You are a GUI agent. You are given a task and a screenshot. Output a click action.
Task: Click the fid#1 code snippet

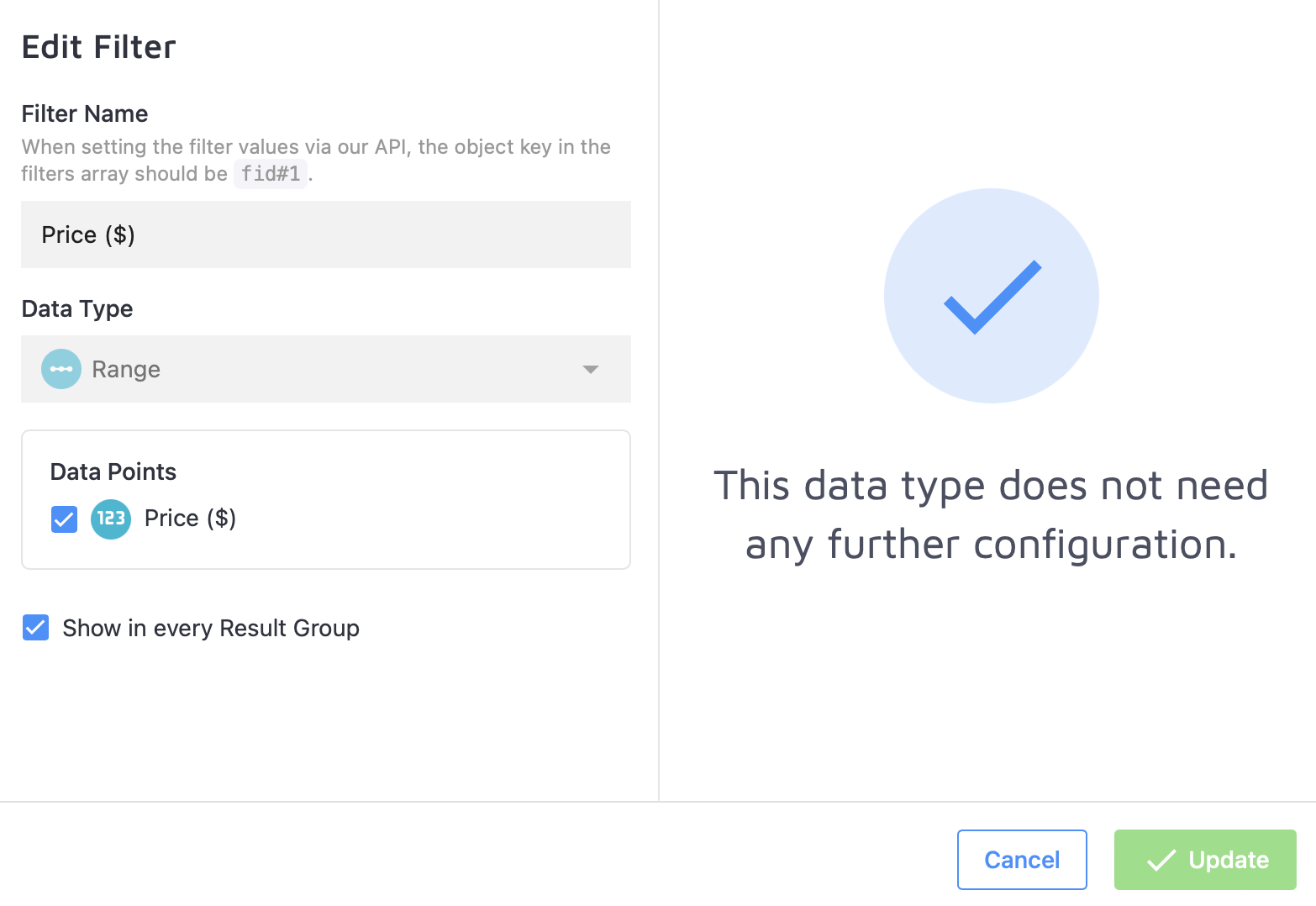(271, 174)
